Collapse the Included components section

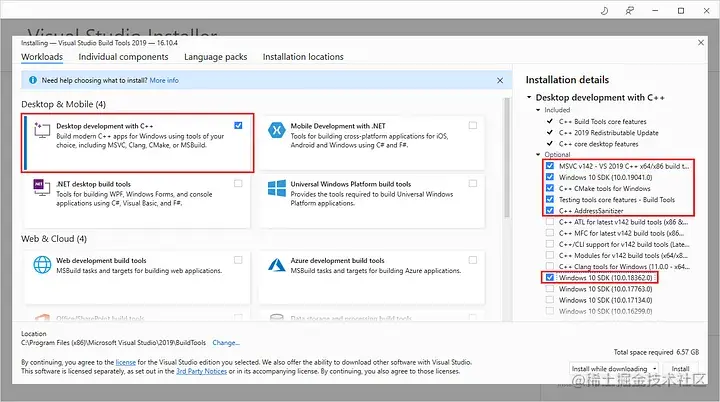[x=538, y=110]
